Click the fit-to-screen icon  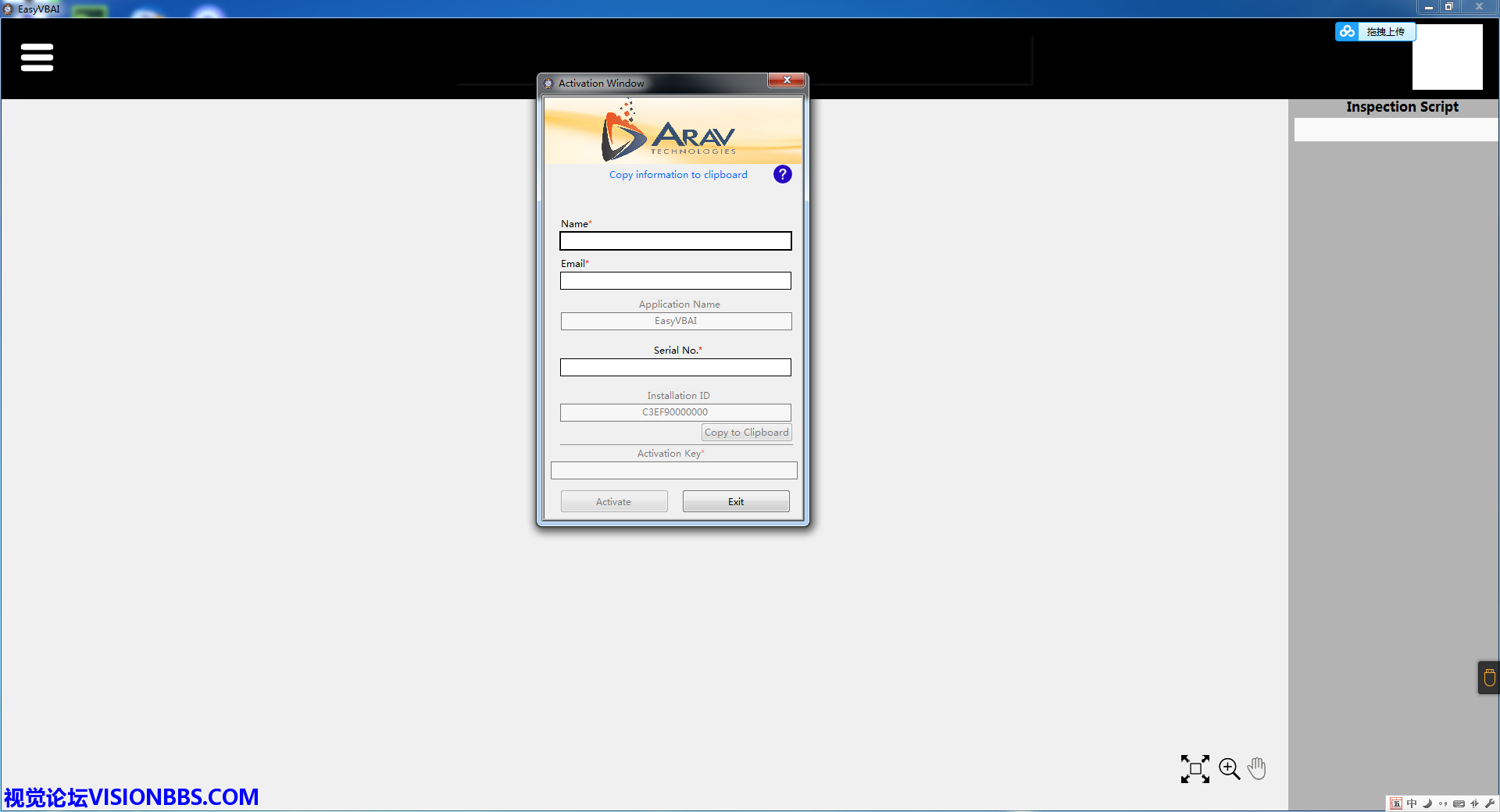point(1195,769)
